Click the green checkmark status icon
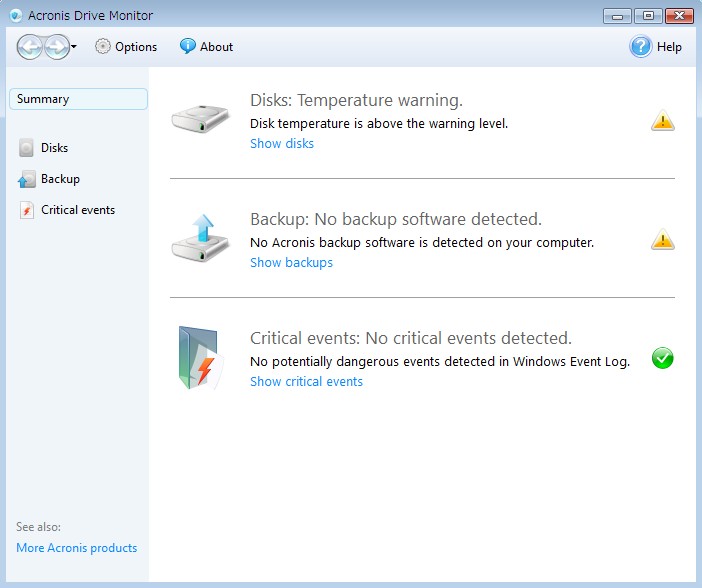This screenshot has height=588, width=702. 663,358
